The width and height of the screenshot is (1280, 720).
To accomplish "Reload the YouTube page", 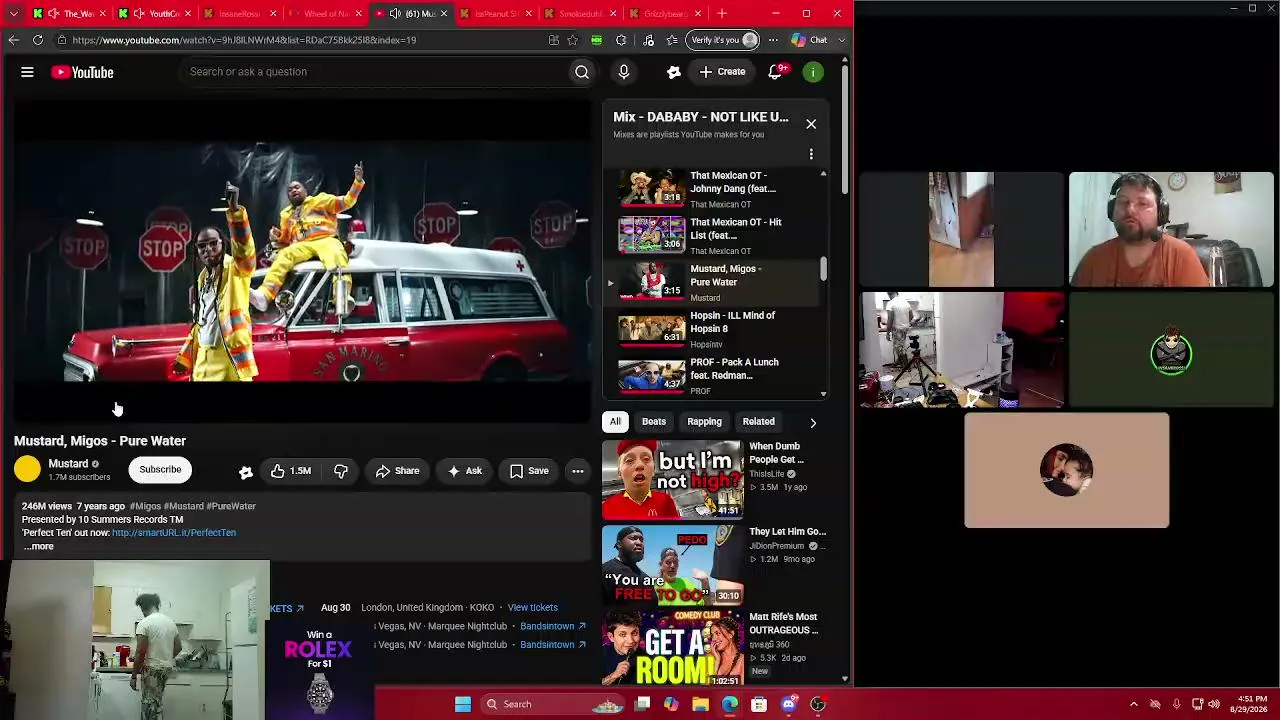I will click(x=38, y=40).
